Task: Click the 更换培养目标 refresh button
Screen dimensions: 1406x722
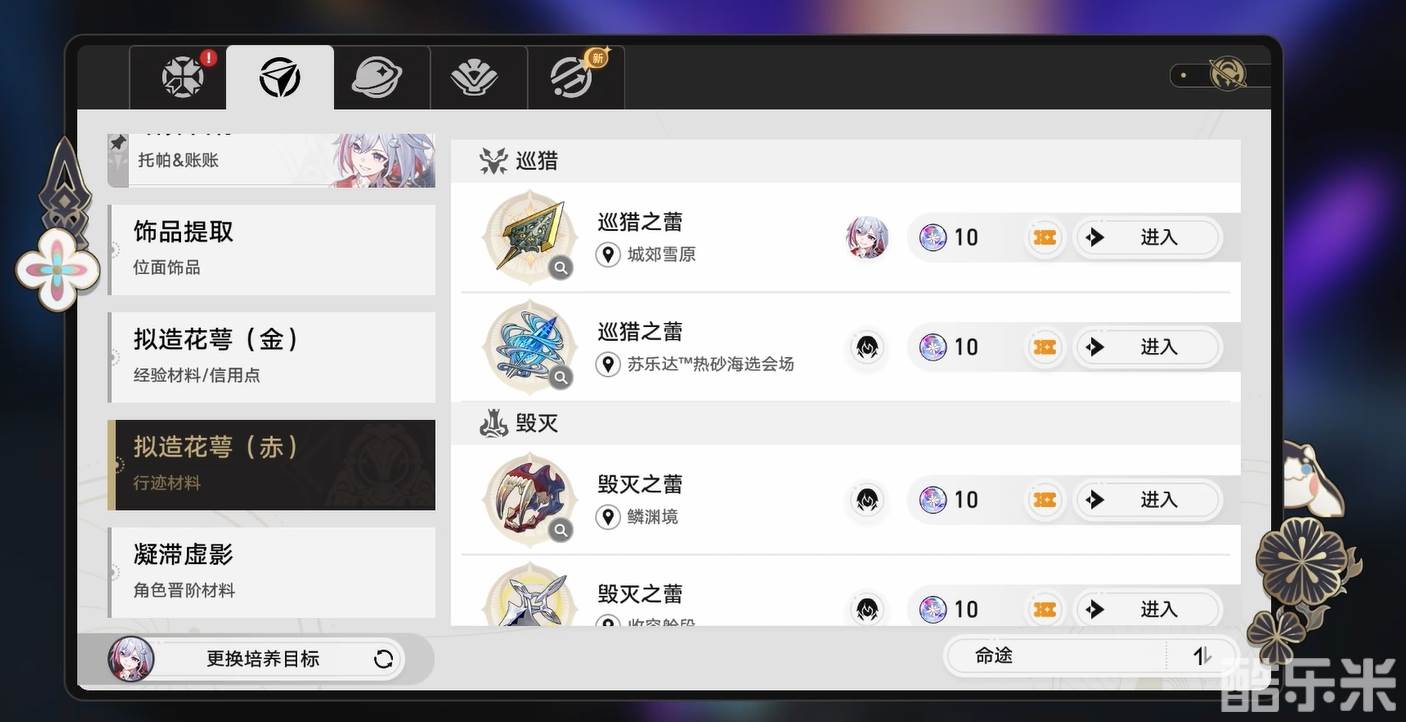Action: point(383,659)
